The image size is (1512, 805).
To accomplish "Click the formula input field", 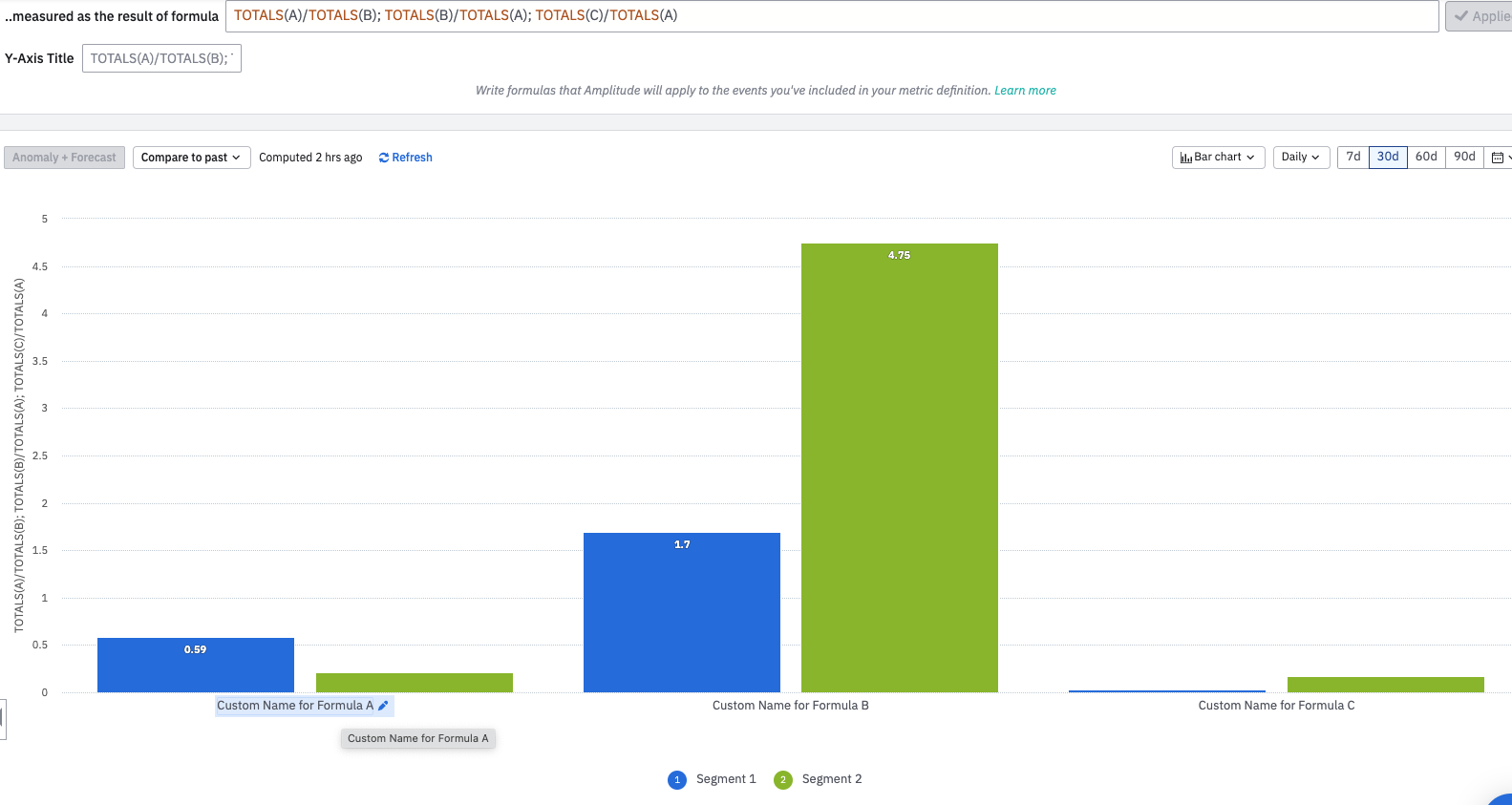I will (x=832, y=16).
